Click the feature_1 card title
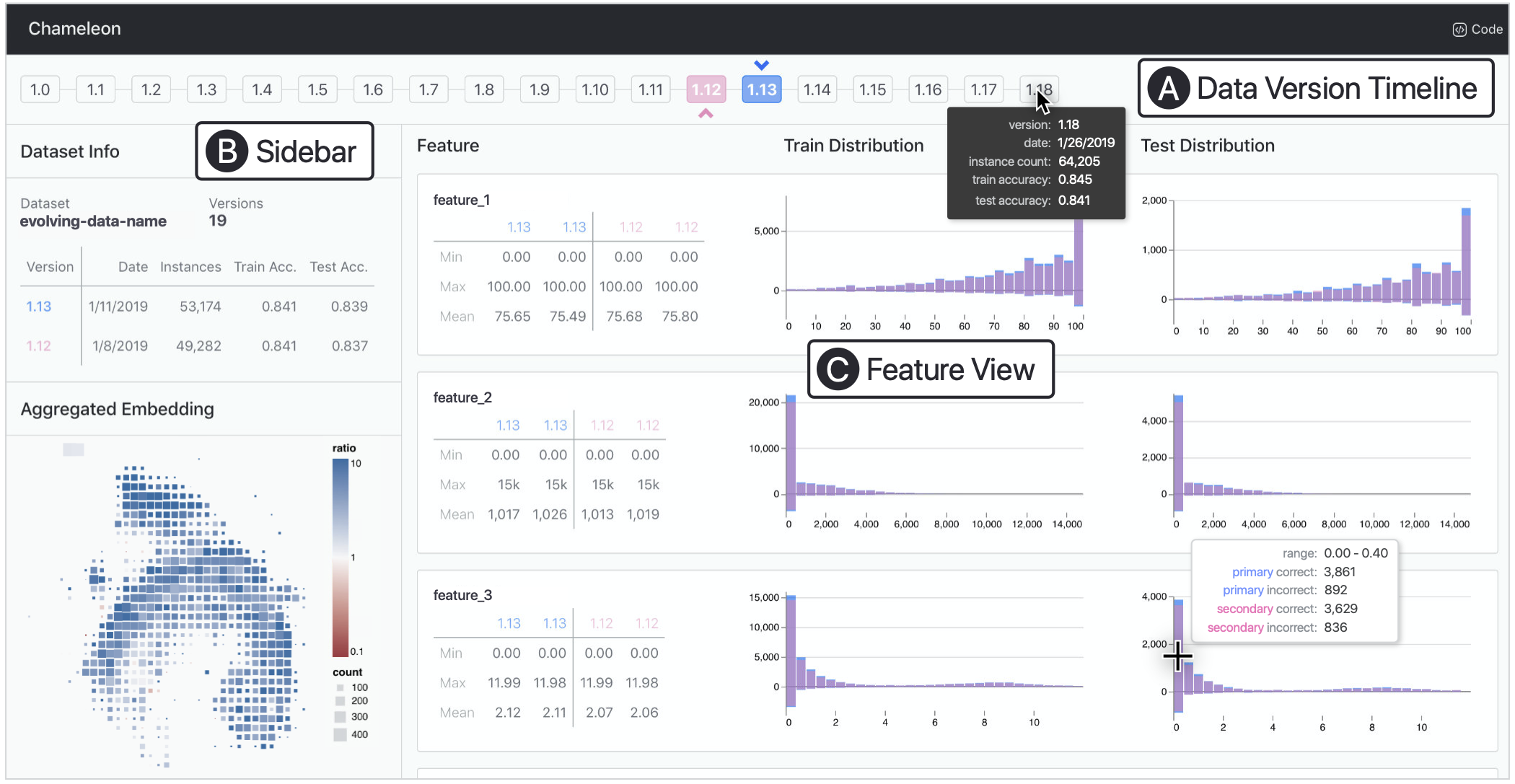The height and width of the screenshot is (784, 1515). pos(461,200)
